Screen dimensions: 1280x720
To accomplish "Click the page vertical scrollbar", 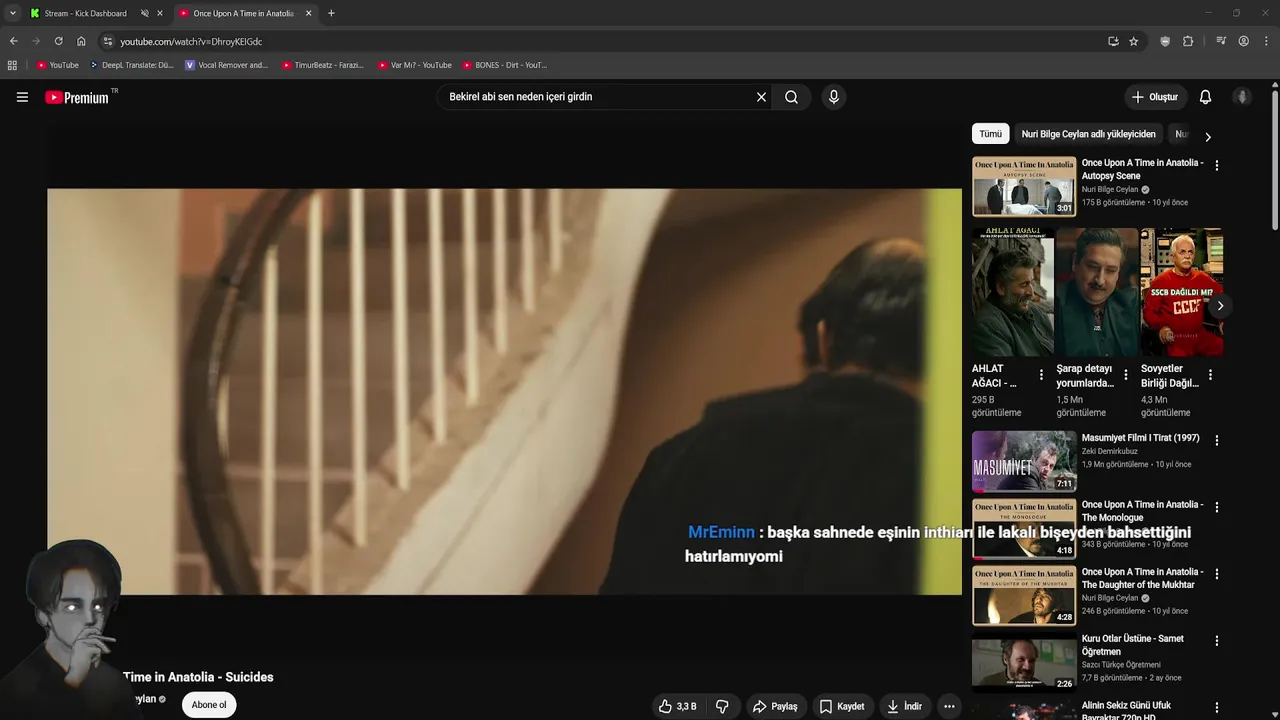I will coord(1275,160).
